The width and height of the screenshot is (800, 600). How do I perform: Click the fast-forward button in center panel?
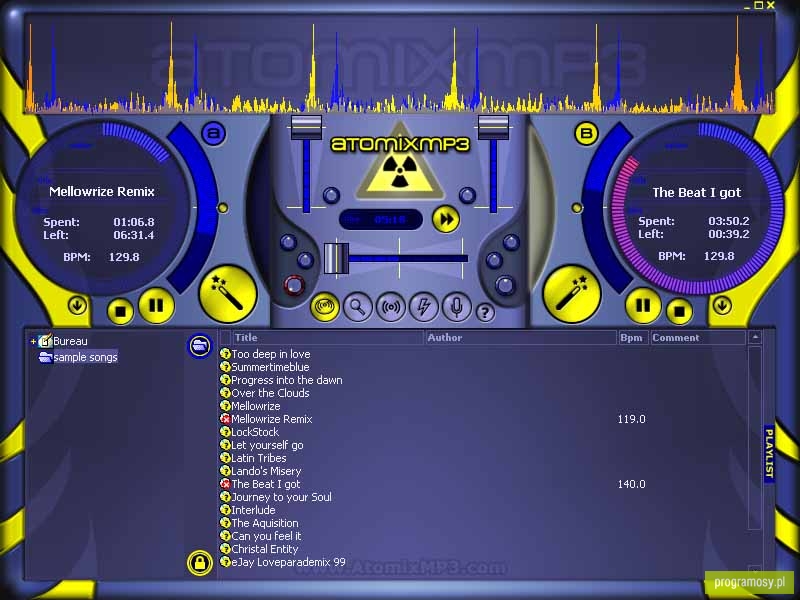pyautogui.click(x=446, y=219)
